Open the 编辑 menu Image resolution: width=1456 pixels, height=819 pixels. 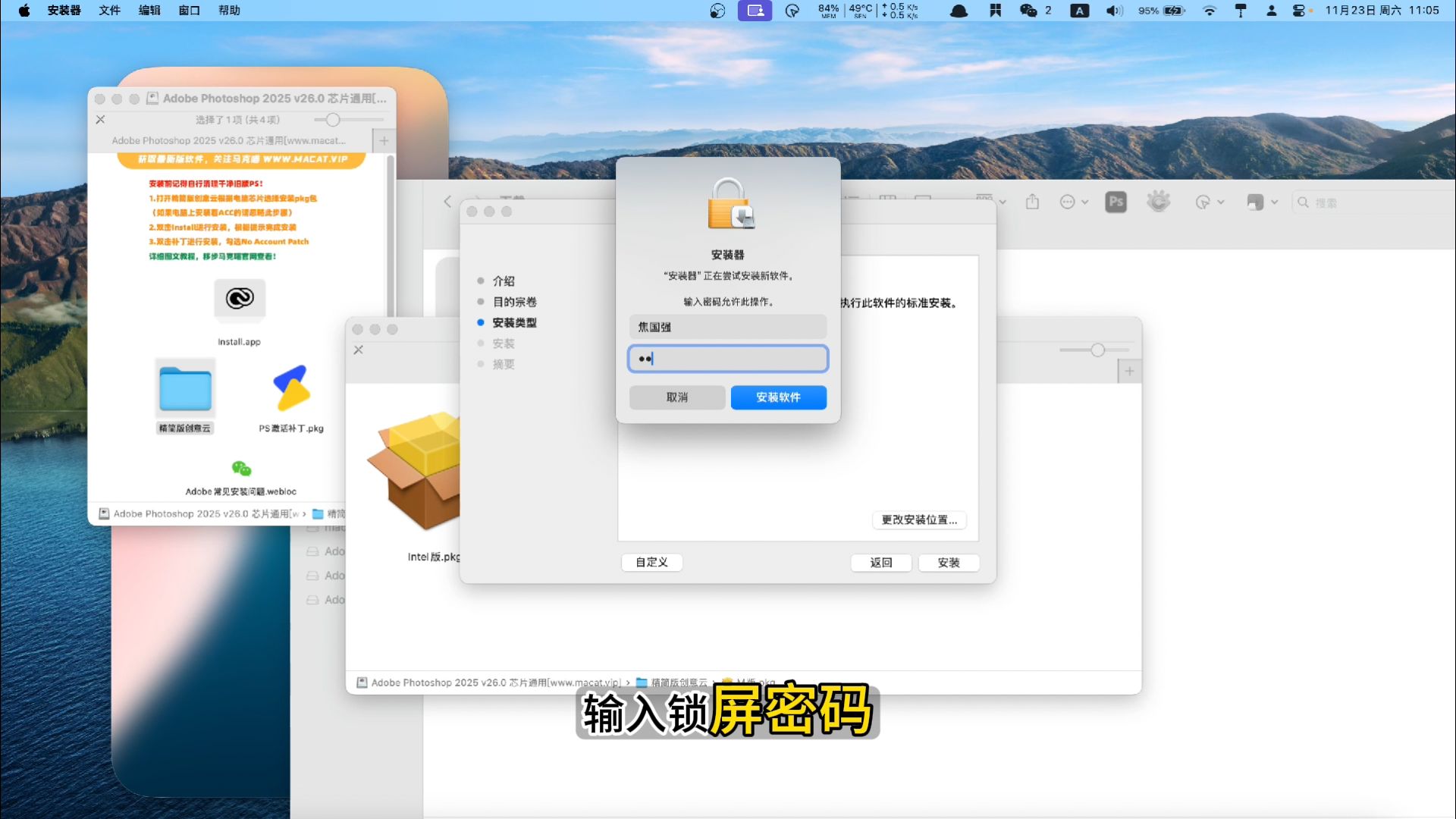[149, 11]
